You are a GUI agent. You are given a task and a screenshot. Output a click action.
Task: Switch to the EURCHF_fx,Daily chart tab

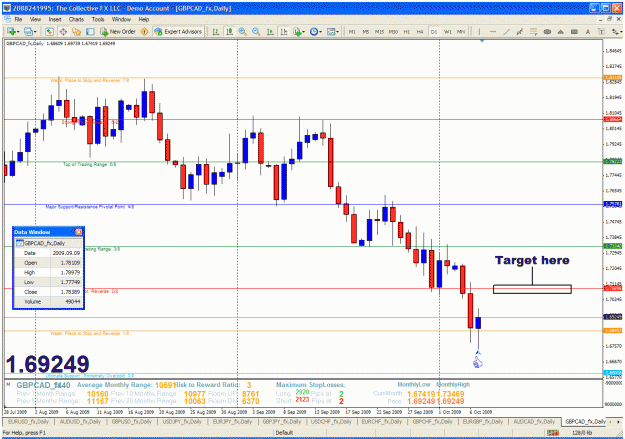click(382, 421)
